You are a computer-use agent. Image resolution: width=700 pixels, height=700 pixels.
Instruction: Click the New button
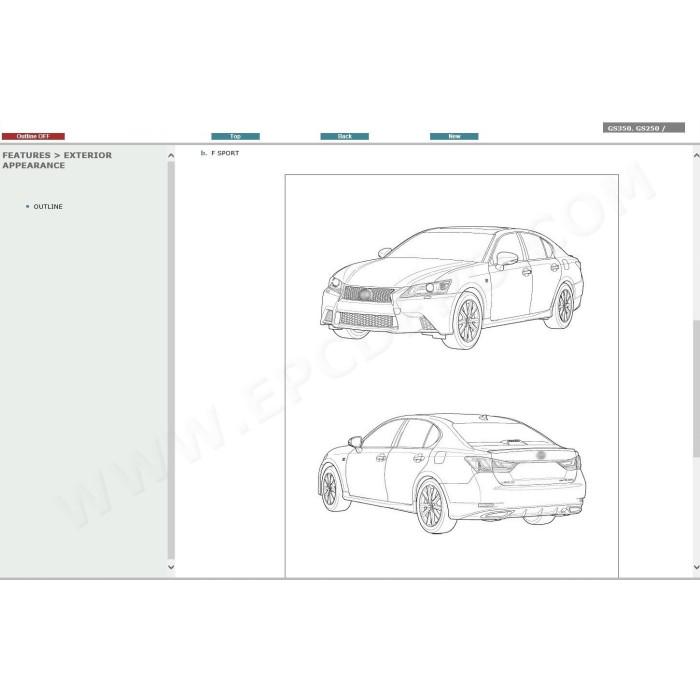(454, 136)
